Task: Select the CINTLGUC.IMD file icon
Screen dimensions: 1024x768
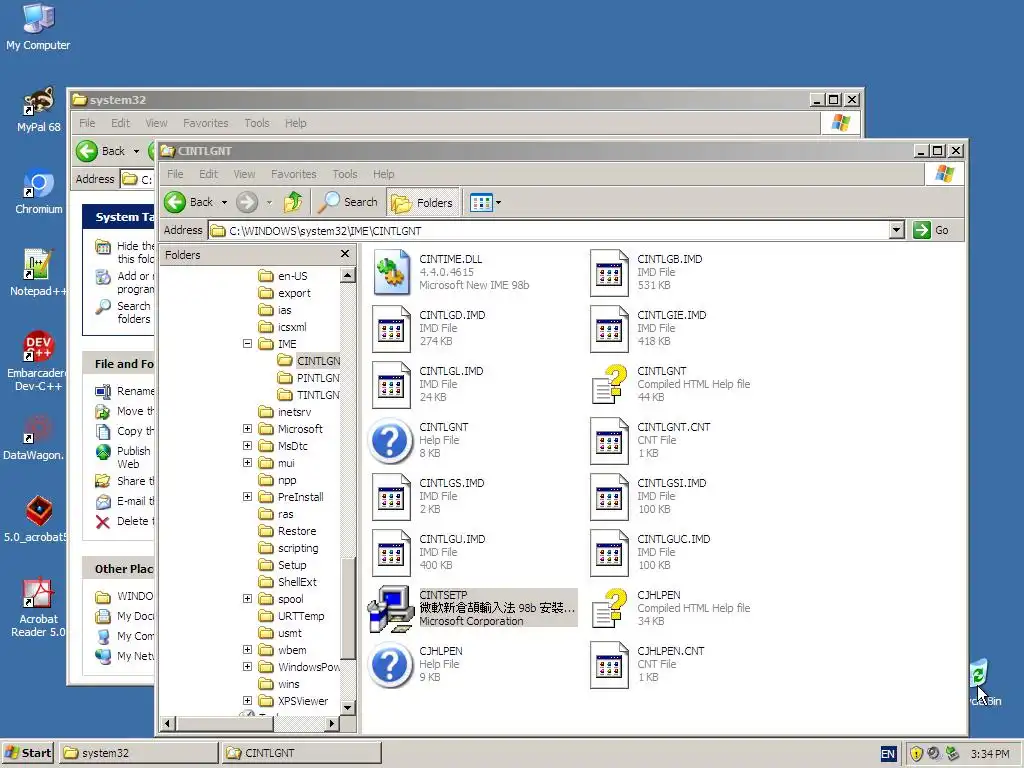Action: click(x=609, y=554)
